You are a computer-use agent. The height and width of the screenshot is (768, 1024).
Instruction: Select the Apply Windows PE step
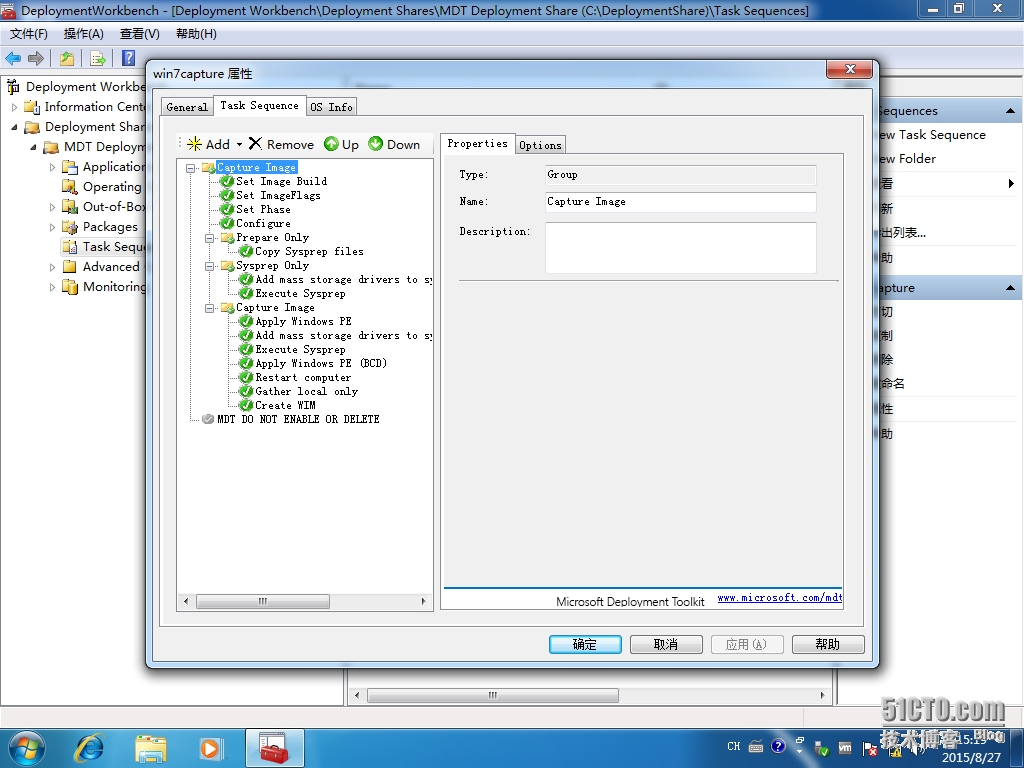[303, 321]
